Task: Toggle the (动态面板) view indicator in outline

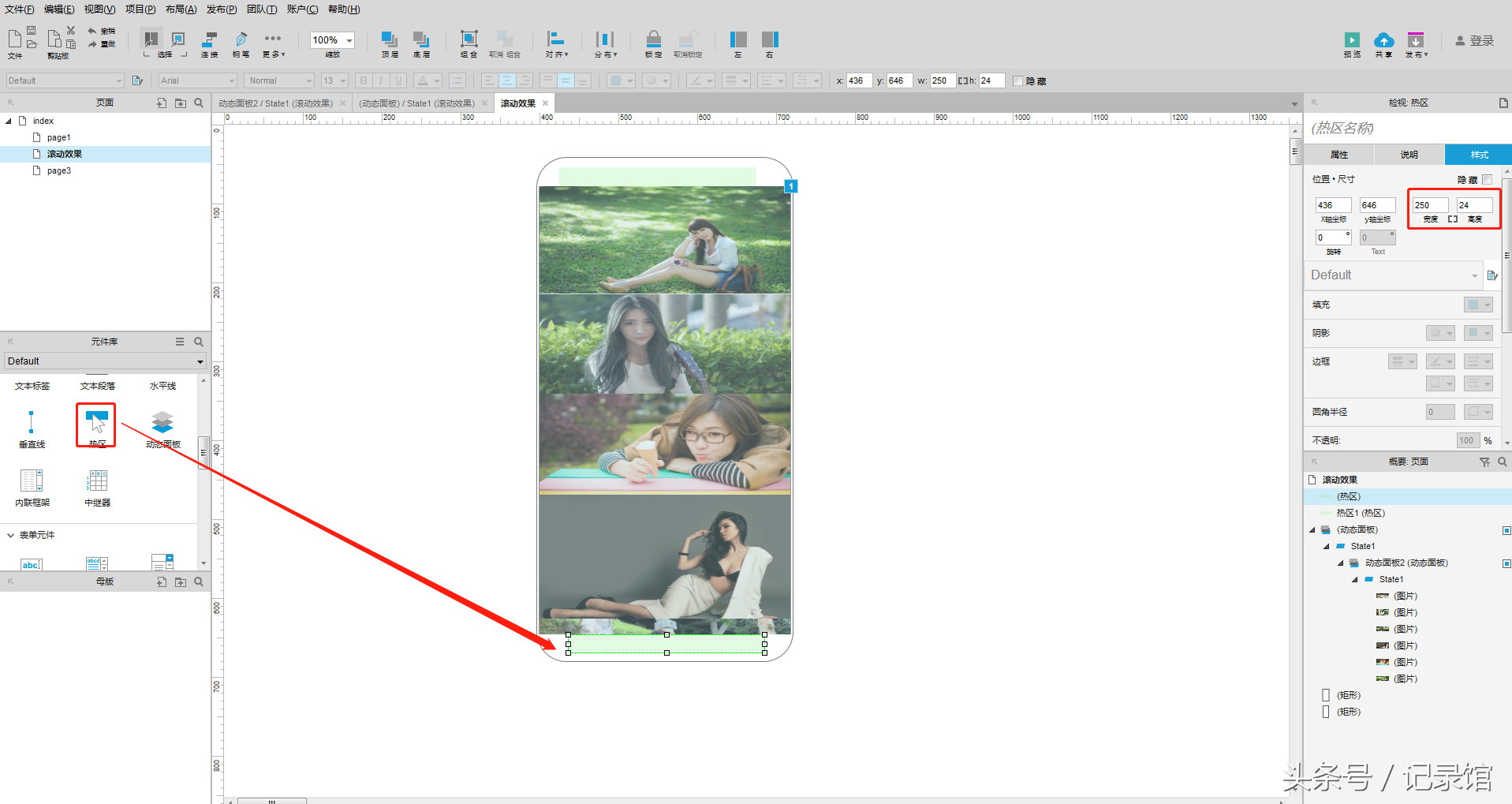Action: click(1506, 530)
